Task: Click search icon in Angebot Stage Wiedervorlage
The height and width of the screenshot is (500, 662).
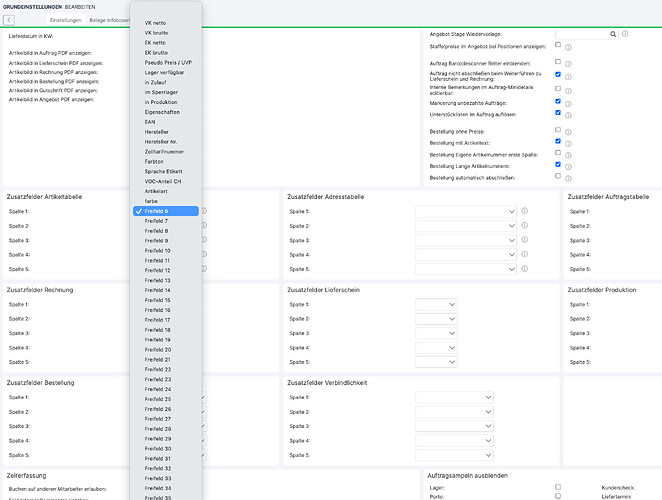Action: [x=613, y=34]
